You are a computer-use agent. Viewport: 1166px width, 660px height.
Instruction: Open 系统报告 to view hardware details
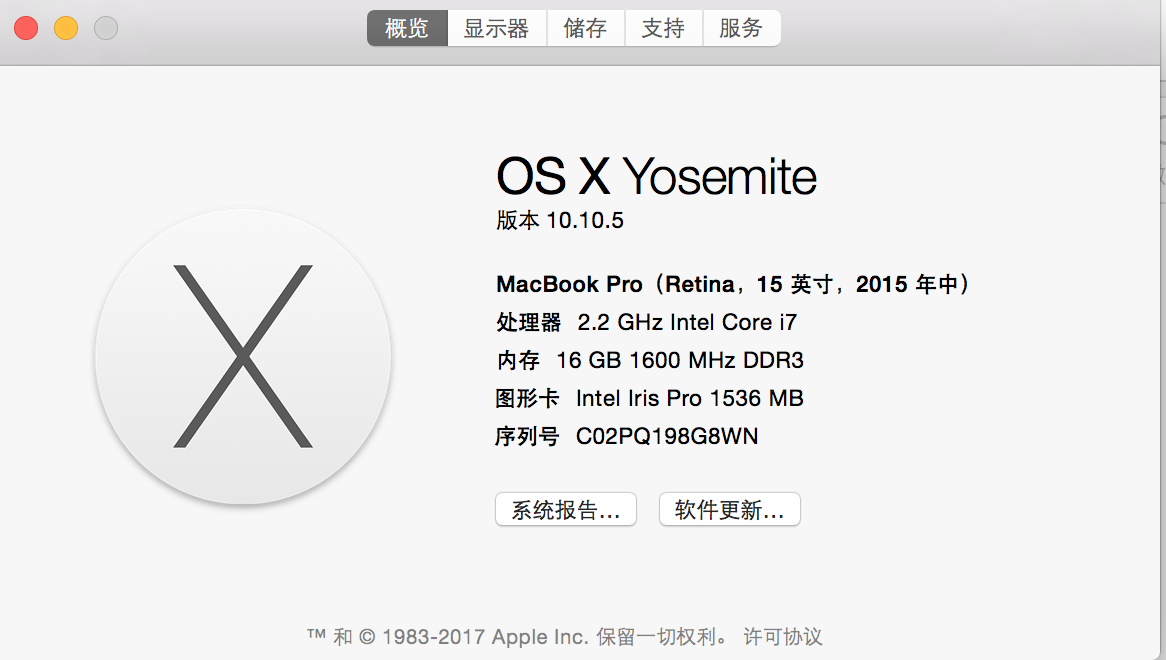565,509
